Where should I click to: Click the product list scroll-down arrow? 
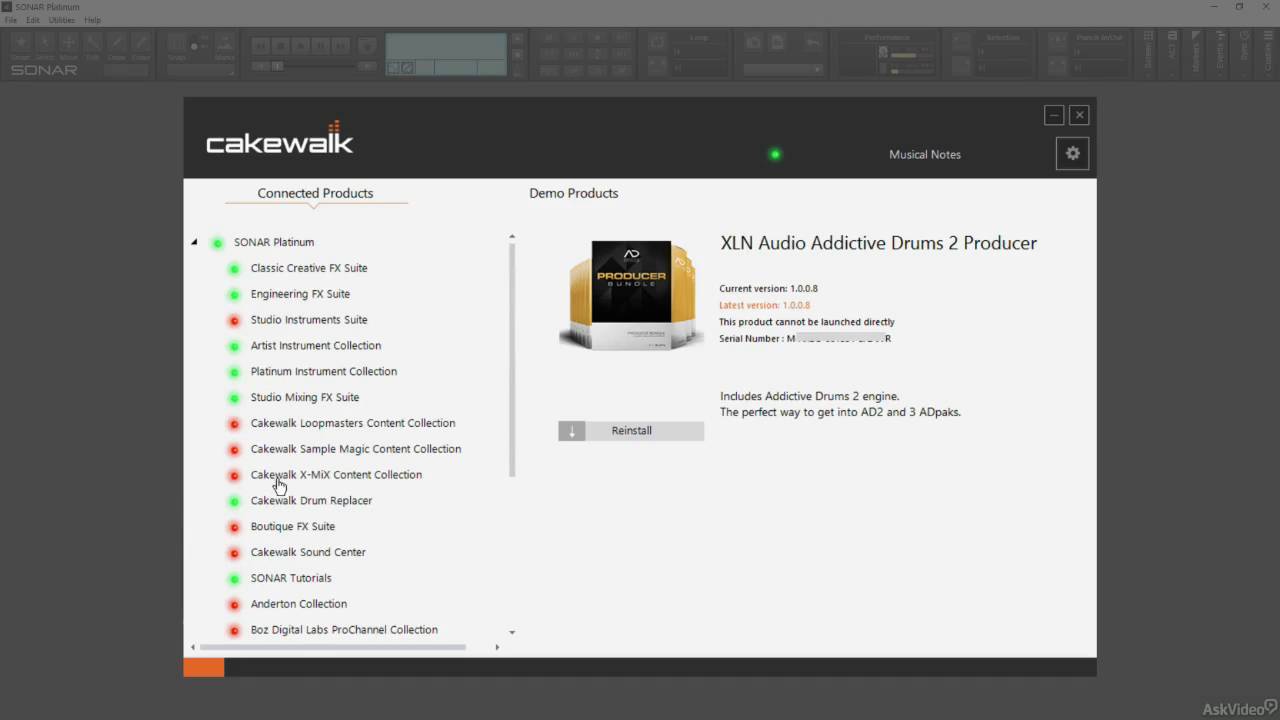[512, 632]
